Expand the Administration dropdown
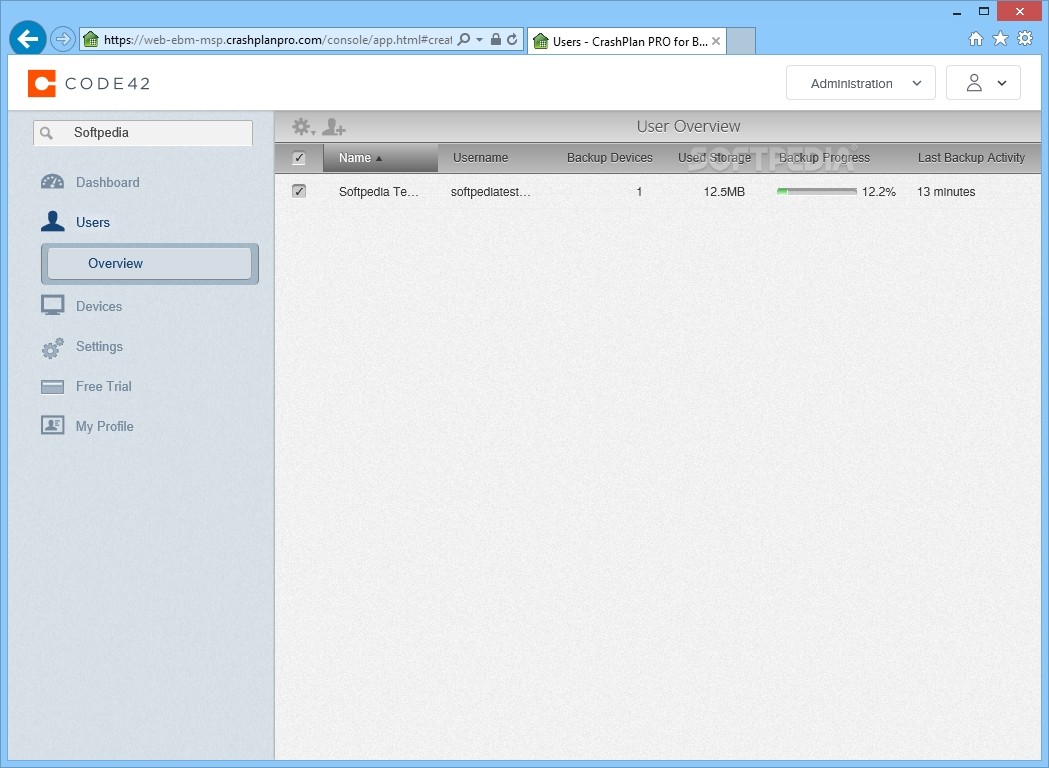Viewport: 1049px width, 768px height. (x=860, y=83)
